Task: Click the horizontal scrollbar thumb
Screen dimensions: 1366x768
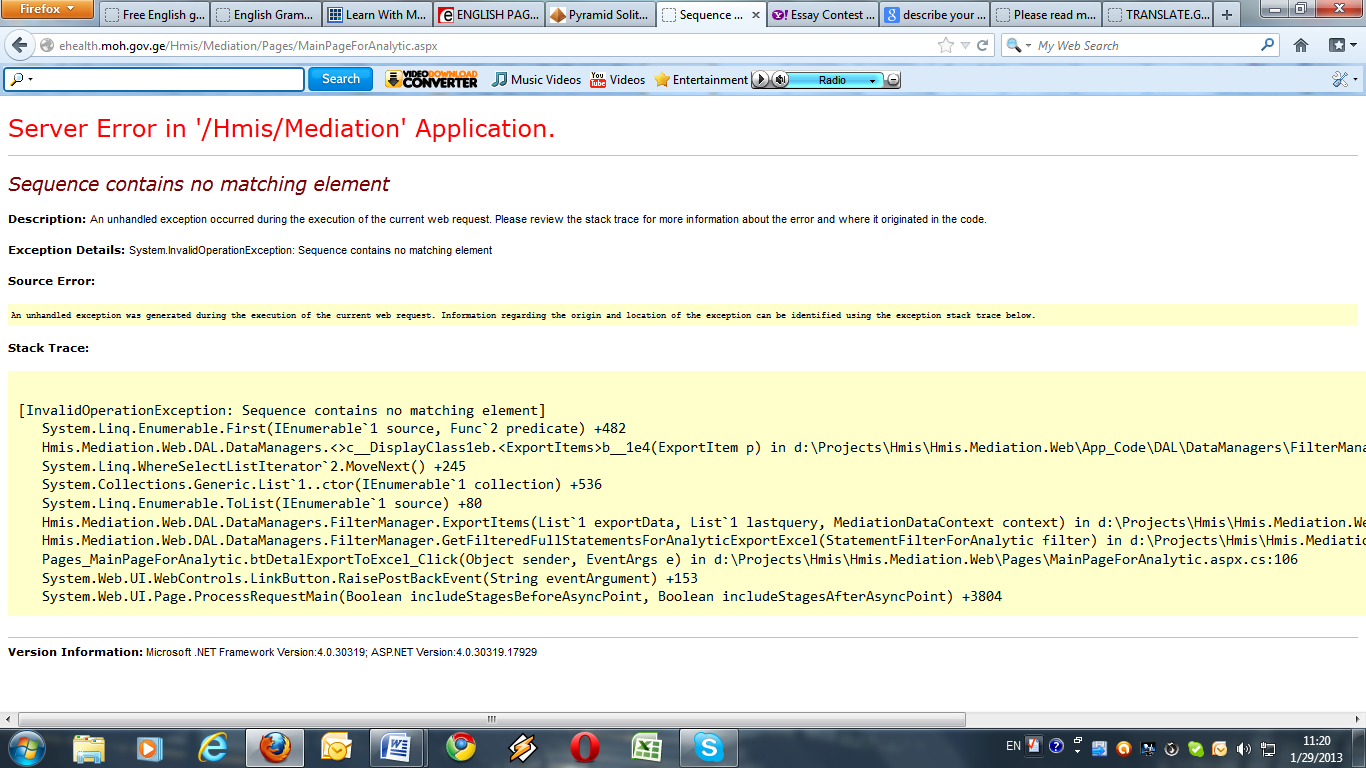Action: click(x=491, y=719)
